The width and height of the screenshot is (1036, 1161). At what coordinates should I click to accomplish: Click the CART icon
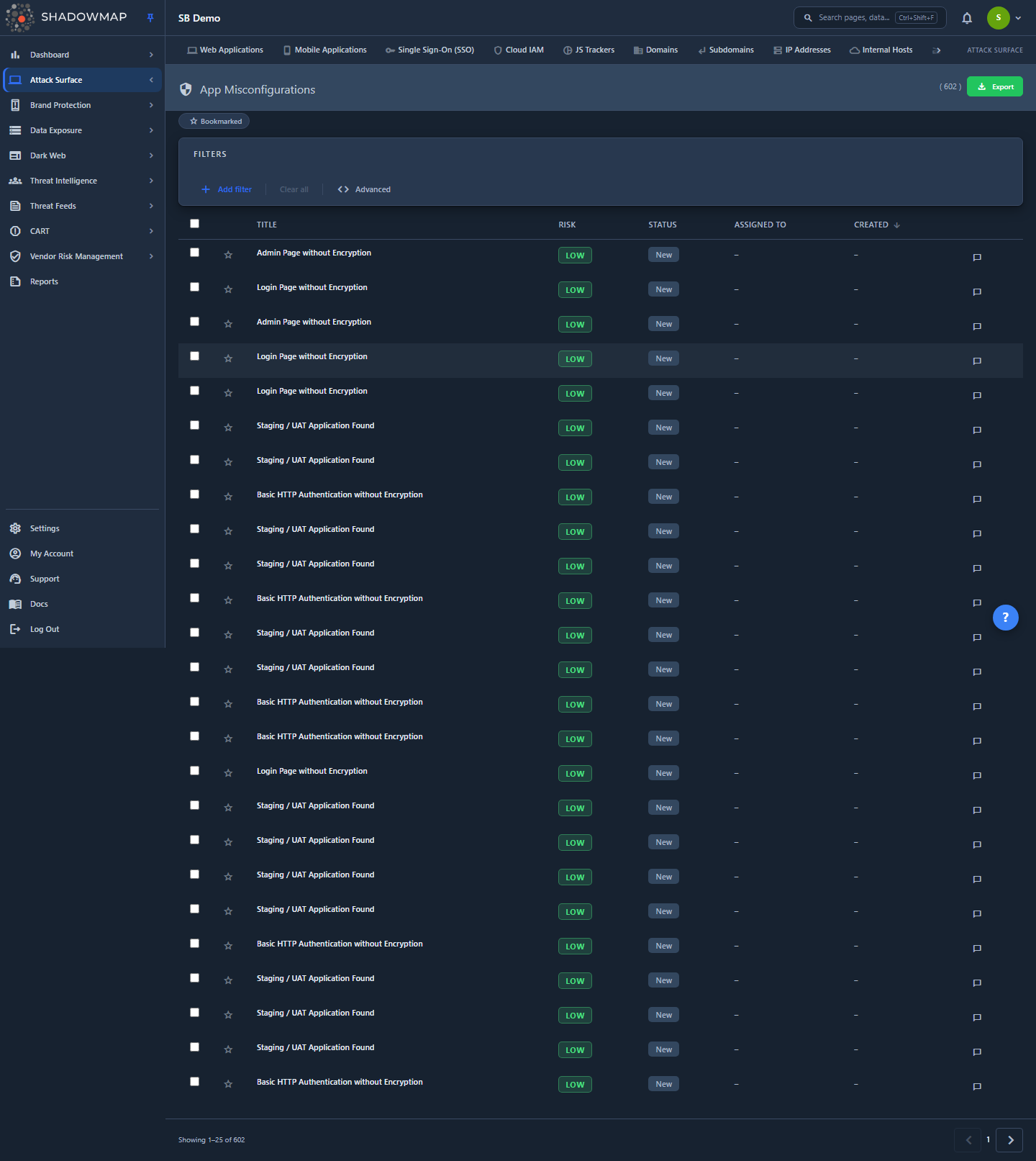15,231
